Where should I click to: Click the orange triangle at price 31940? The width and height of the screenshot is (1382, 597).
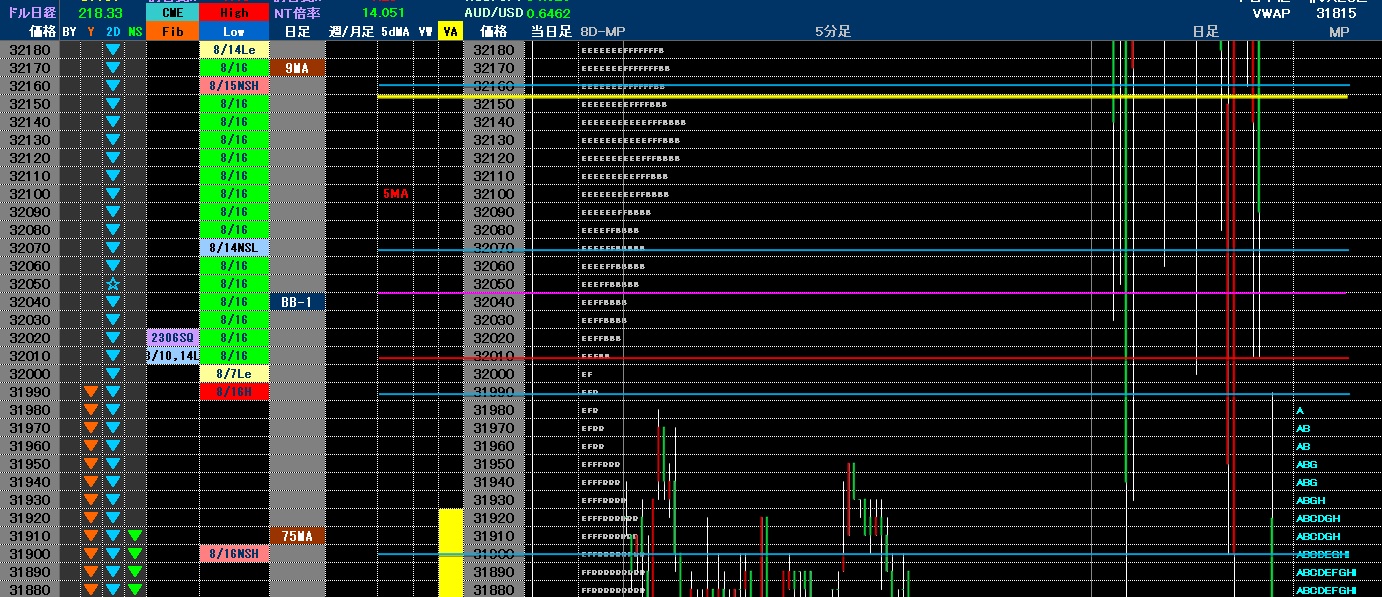(91, 482)
